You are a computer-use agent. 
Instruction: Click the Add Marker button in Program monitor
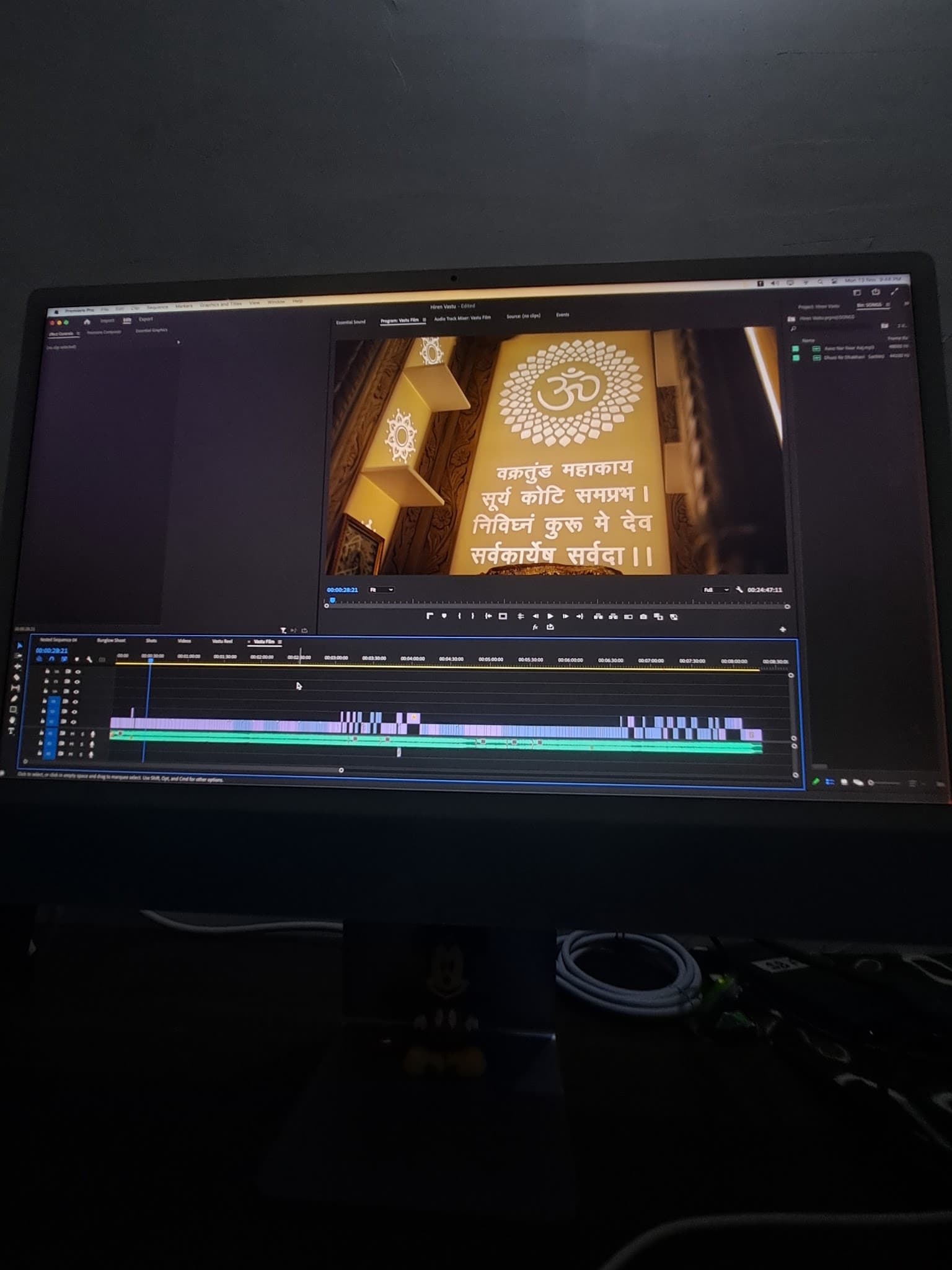444,616
